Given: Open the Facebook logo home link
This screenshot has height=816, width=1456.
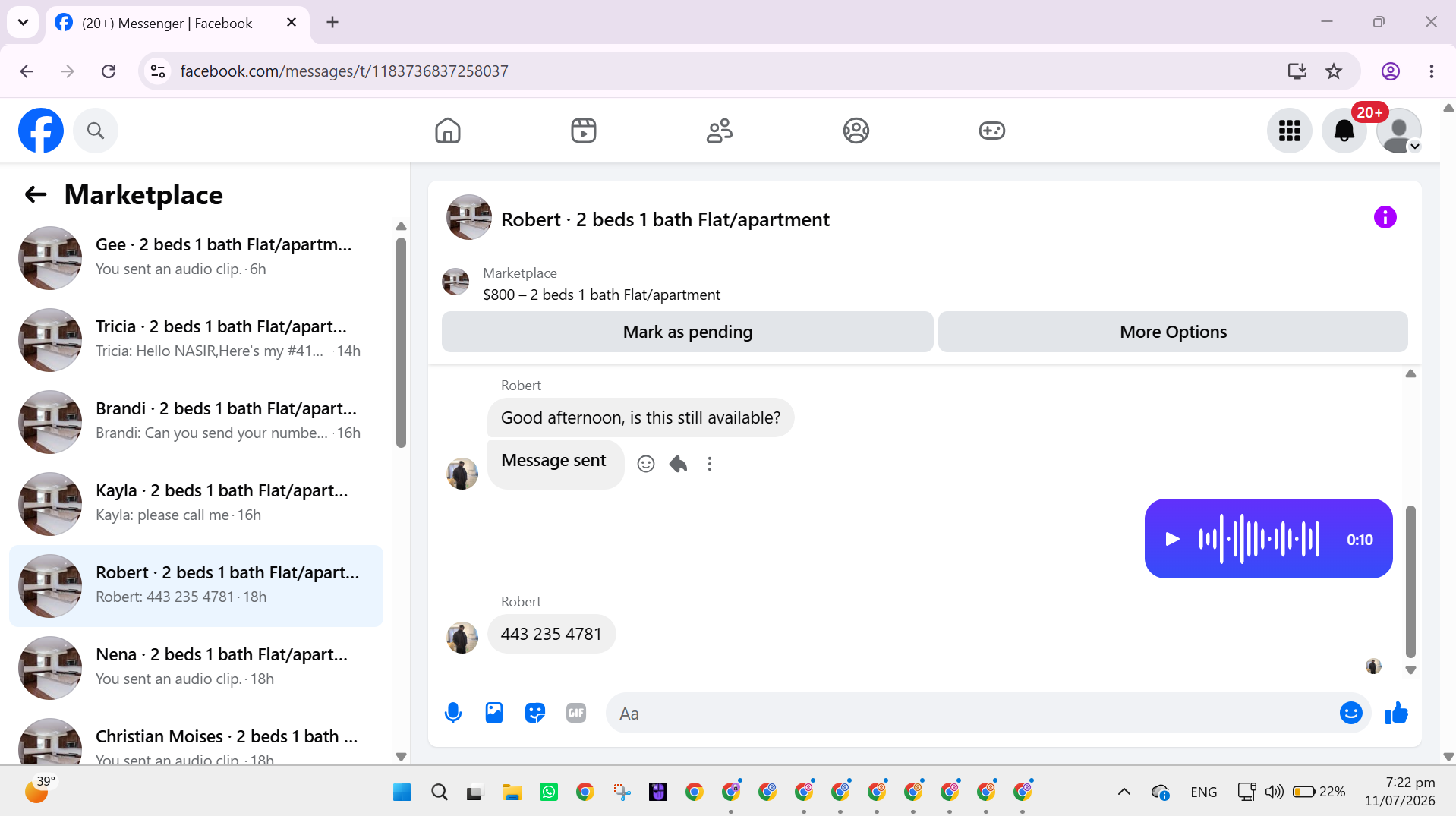Looking at the screenshot, I should [x=41, y=131].
